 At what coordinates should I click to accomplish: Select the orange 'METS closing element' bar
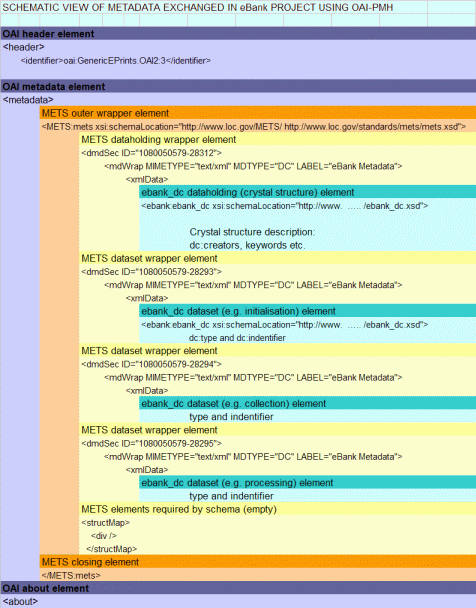[258, 562]
